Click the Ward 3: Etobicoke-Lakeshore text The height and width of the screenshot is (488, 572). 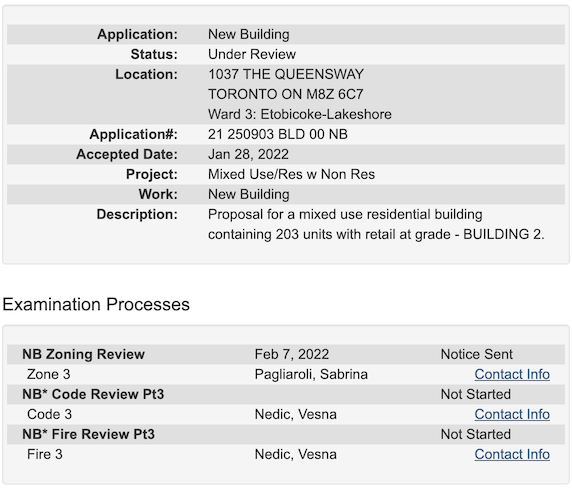coord(300,115)
